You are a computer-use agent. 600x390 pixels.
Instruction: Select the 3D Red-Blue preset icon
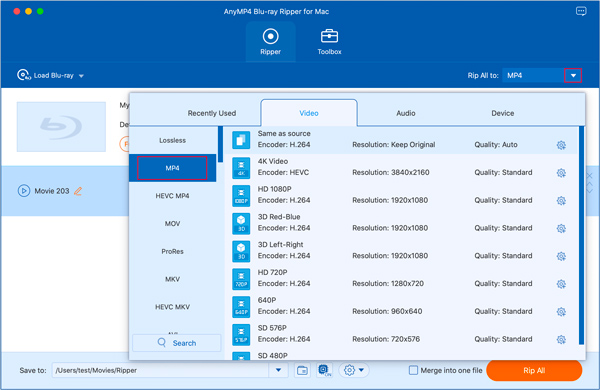241,224
